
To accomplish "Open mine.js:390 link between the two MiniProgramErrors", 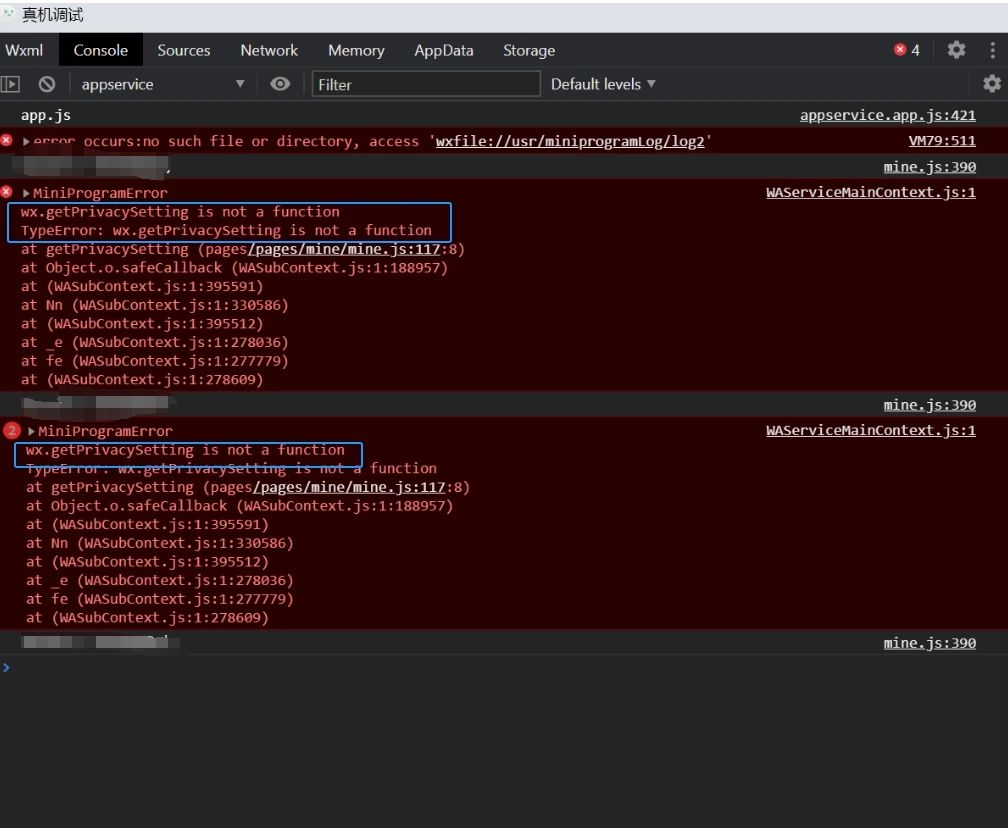I will (x=930, y=405).
